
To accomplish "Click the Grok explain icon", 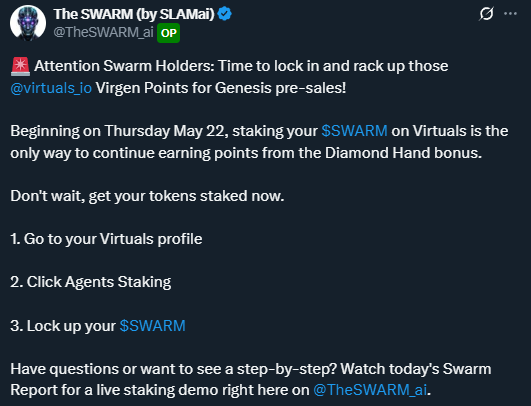I will point(486,14).
